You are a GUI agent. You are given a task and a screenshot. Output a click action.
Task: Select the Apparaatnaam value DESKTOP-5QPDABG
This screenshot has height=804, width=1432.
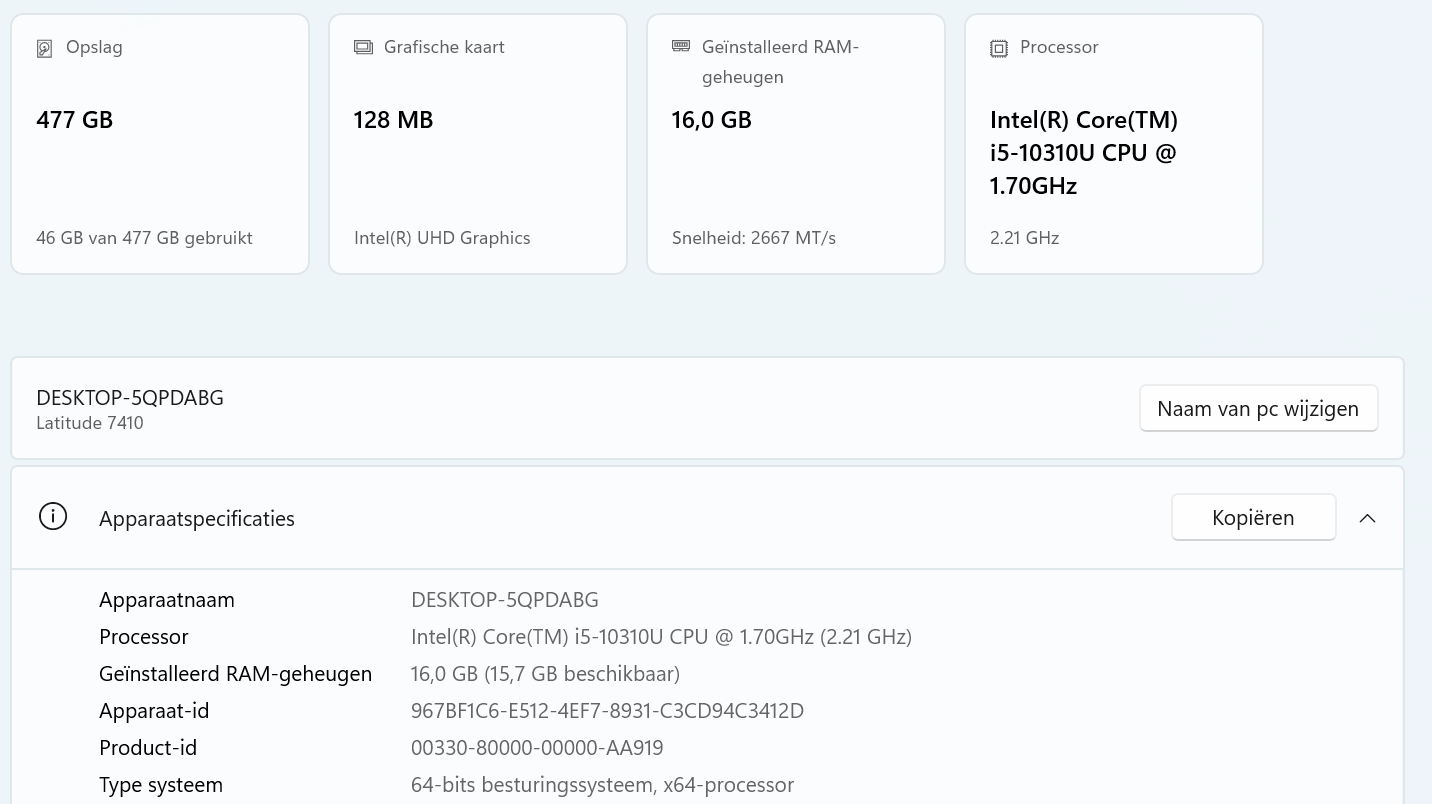tap(505, 600)
